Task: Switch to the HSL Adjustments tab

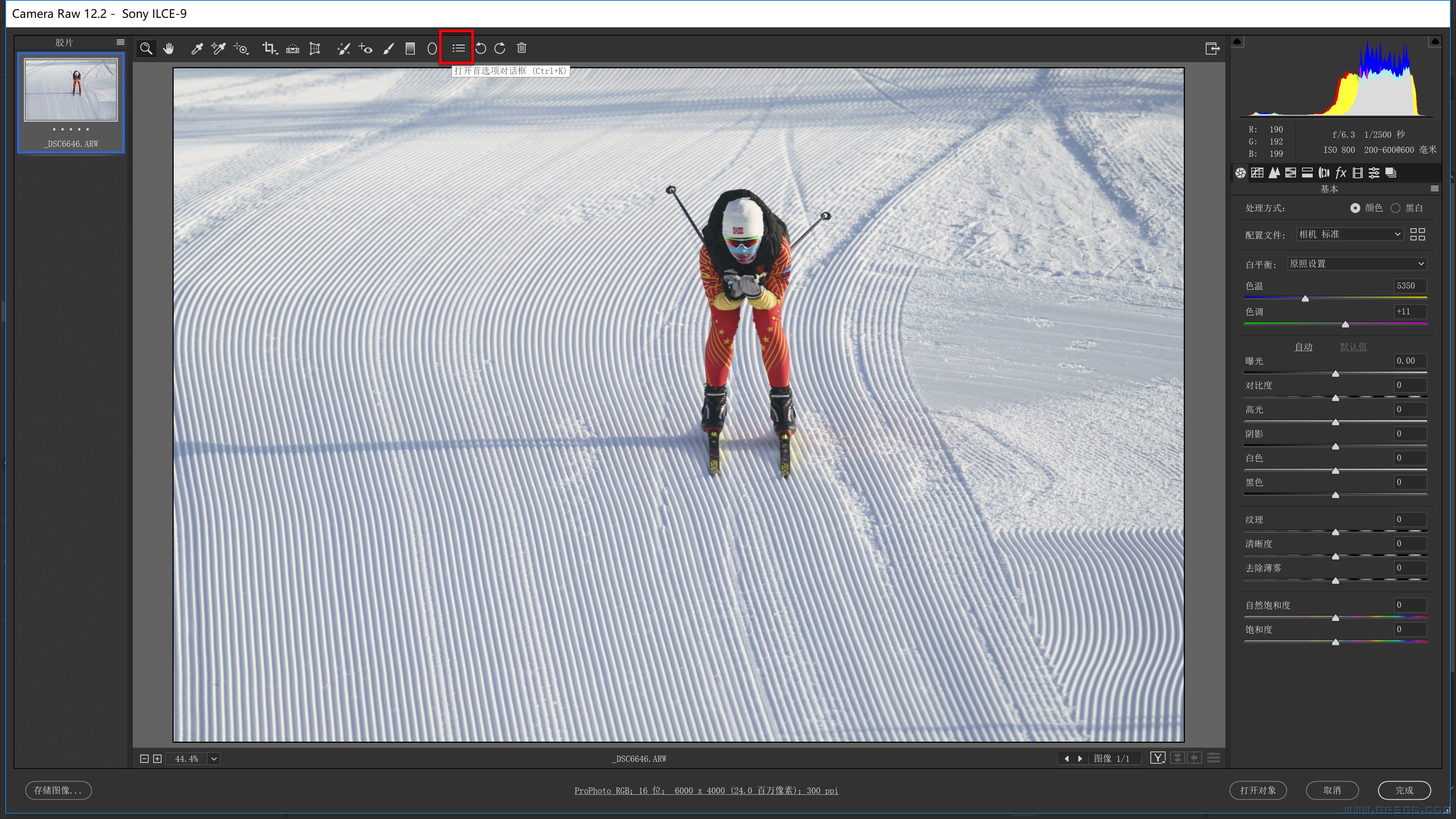Action: pos(1290,173)
